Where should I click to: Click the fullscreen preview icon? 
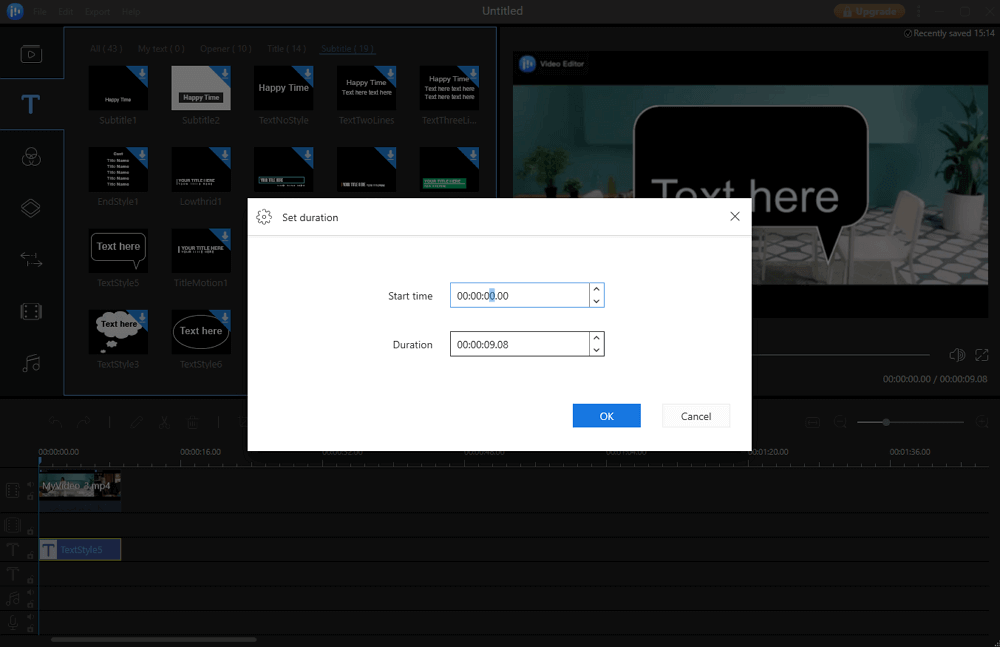[x=982, y=355]
